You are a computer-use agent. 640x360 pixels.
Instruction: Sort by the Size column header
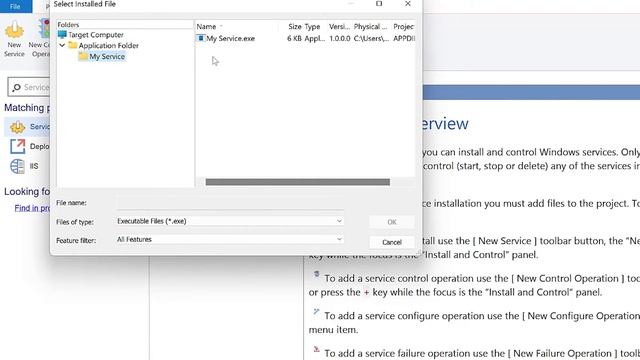[x=295, y=27]
